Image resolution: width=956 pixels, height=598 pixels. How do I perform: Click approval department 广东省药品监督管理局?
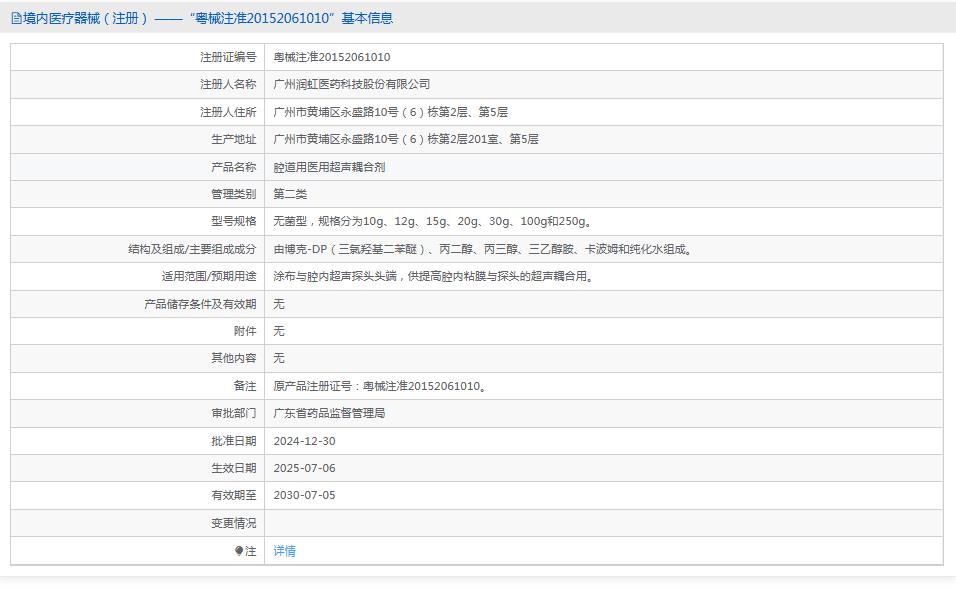[x=329, y=413]
